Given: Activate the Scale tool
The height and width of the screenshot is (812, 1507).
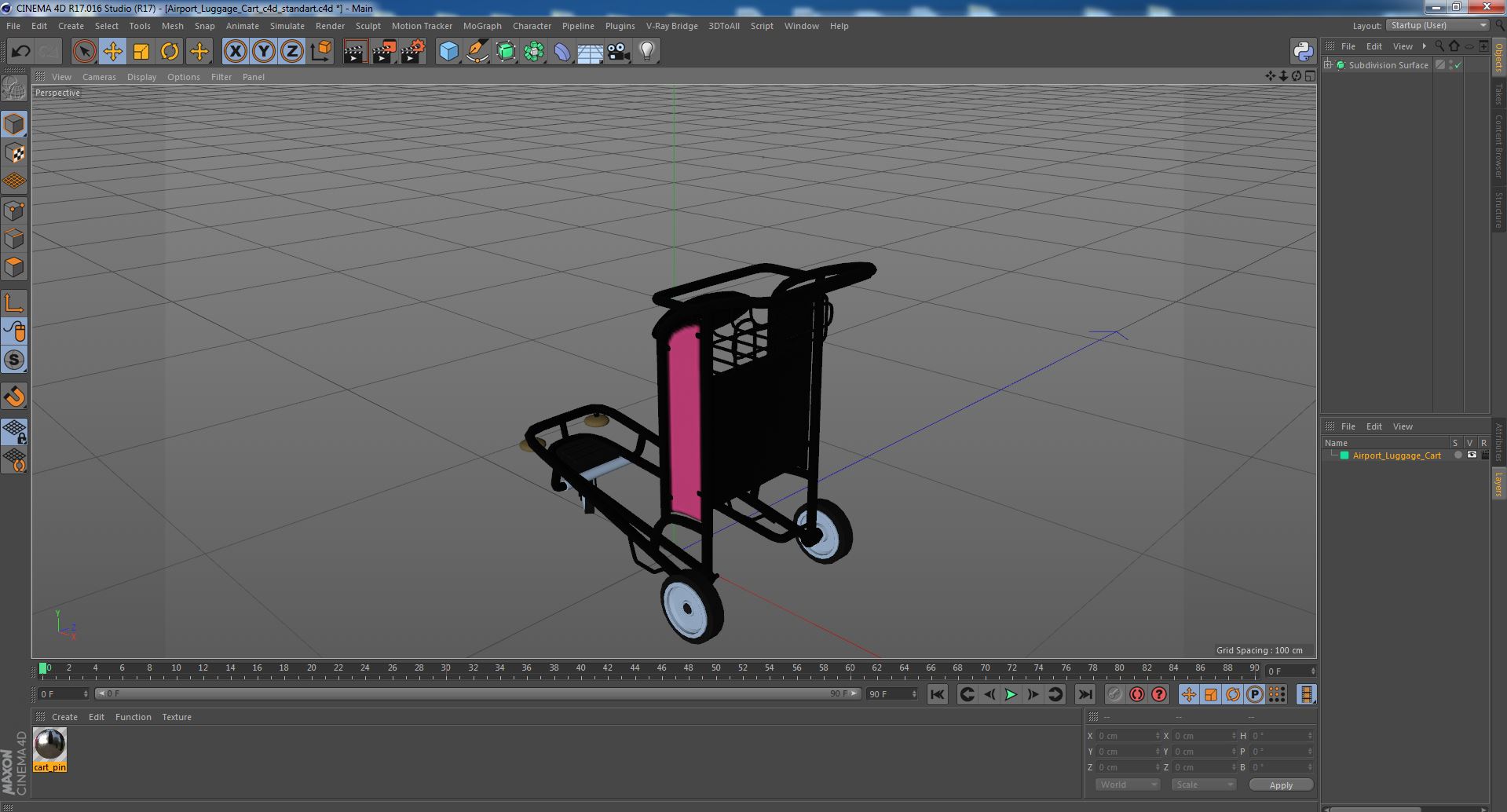Looking at the screenshot, I should click(141, 52).
